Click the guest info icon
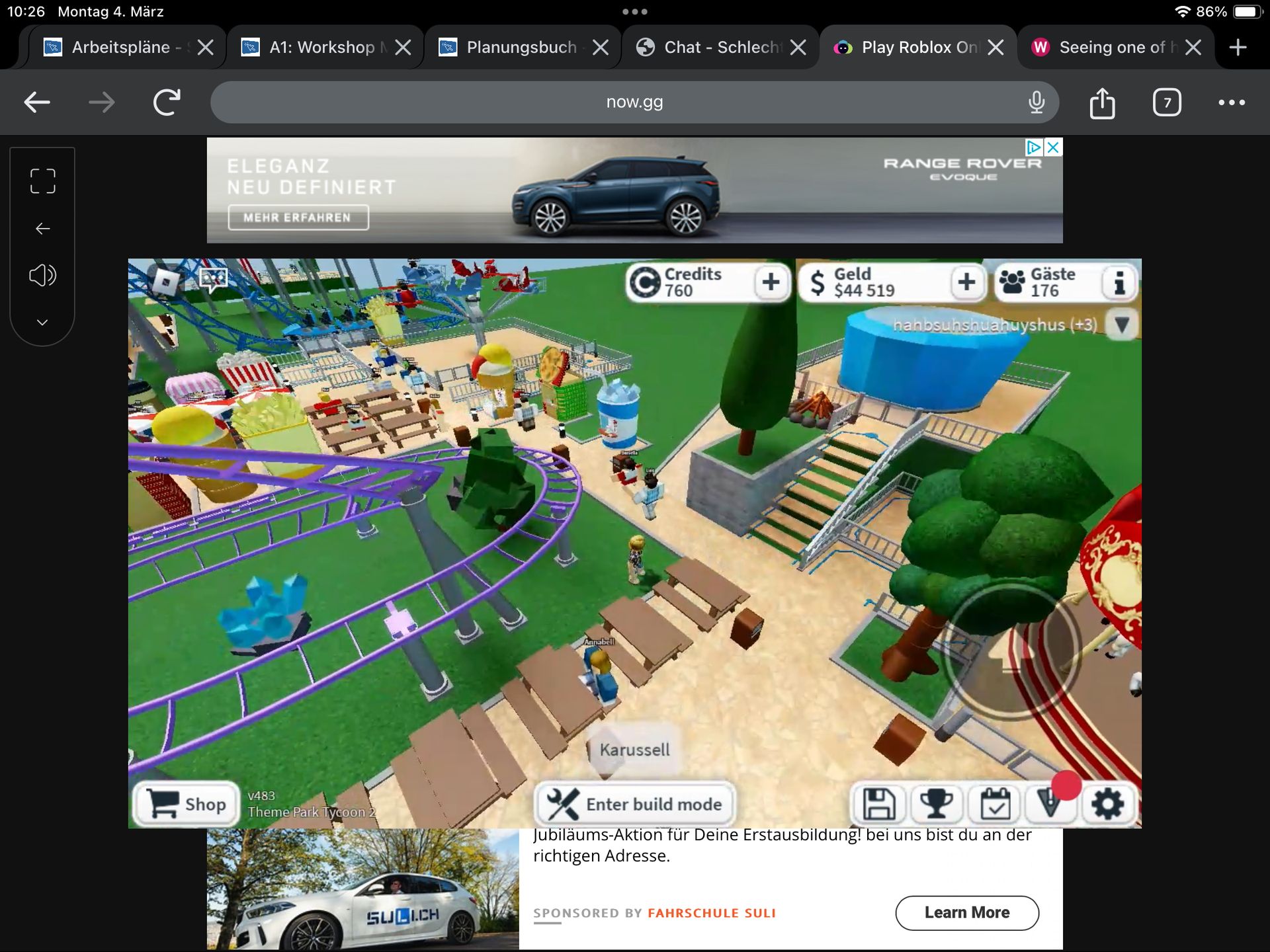The image size is (1270, 952). [1119, 282]
